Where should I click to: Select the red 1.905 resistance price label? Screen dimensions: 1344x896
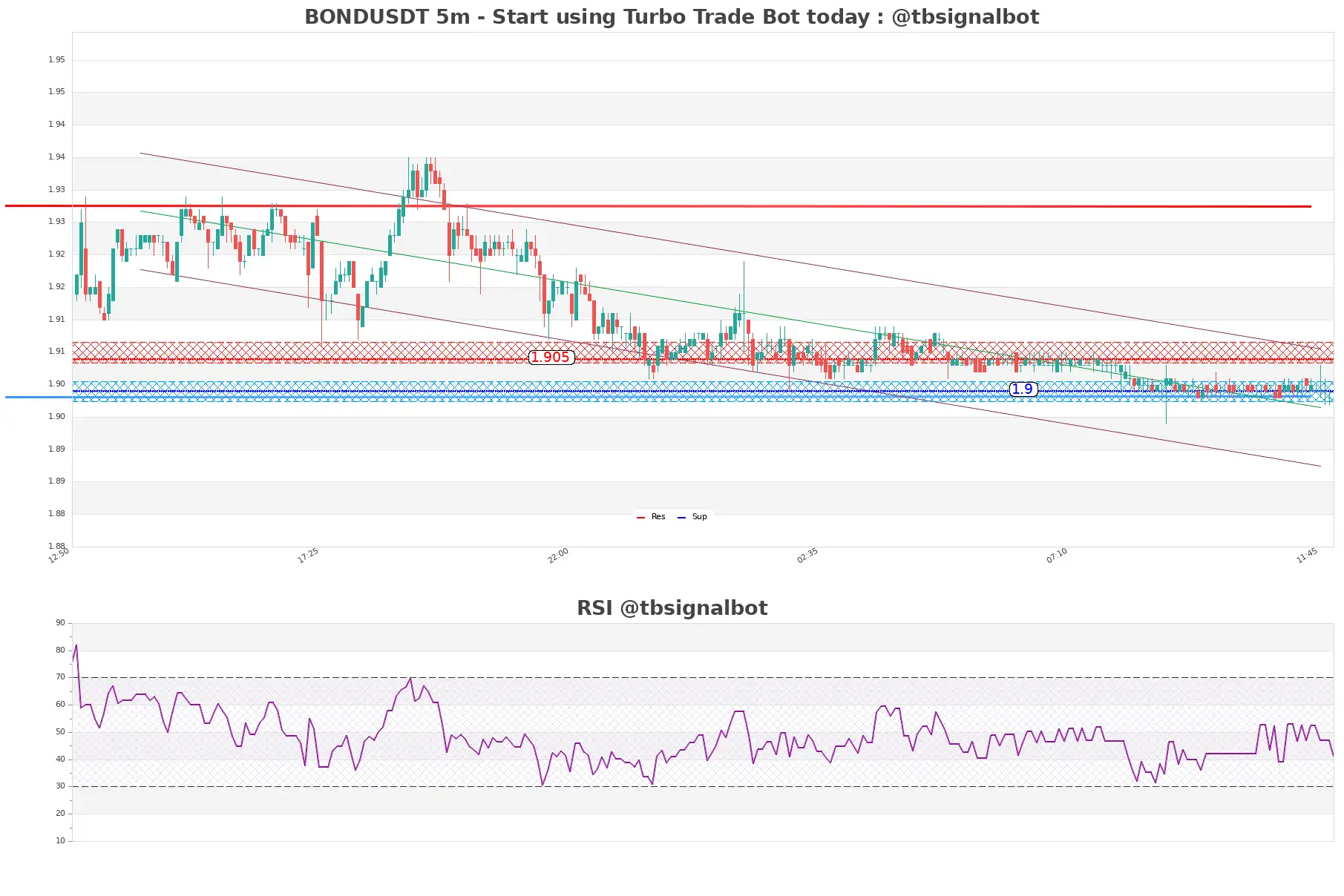[551, 358]
